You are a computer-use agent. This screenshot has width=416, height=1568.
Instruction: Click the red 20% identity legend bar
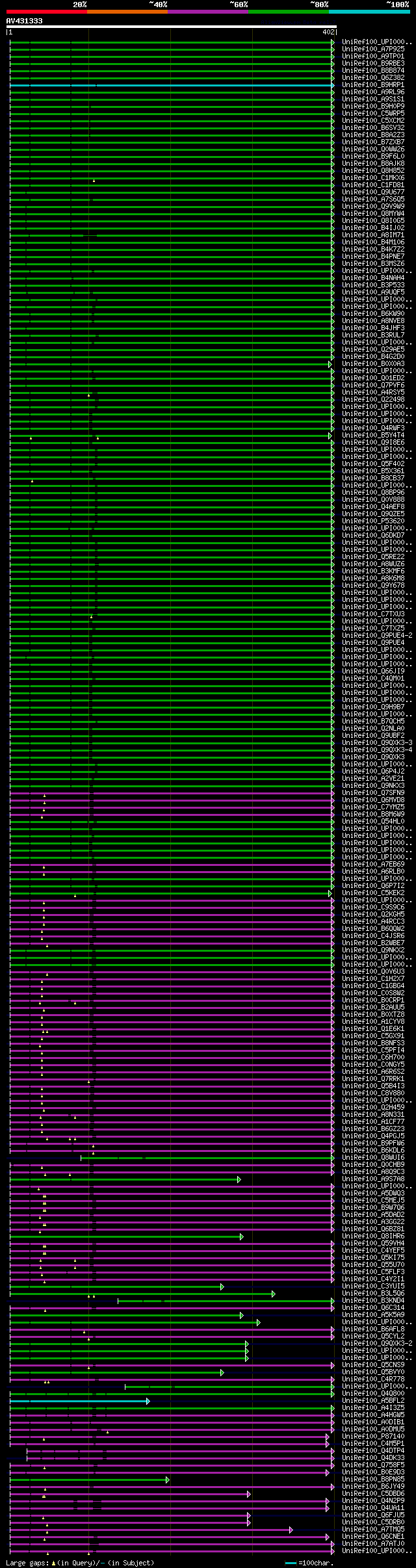click(47, 12)
